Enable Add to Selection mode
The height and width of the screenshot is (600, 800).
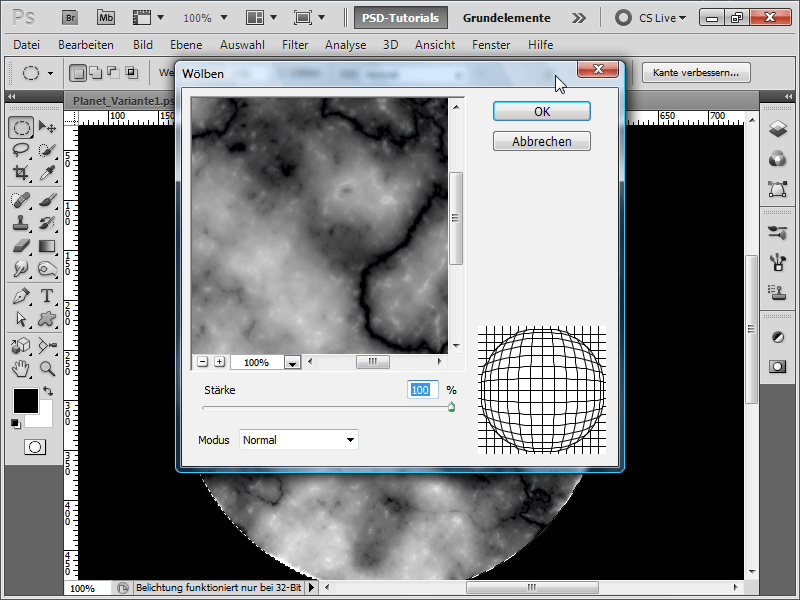click(96, 73)
